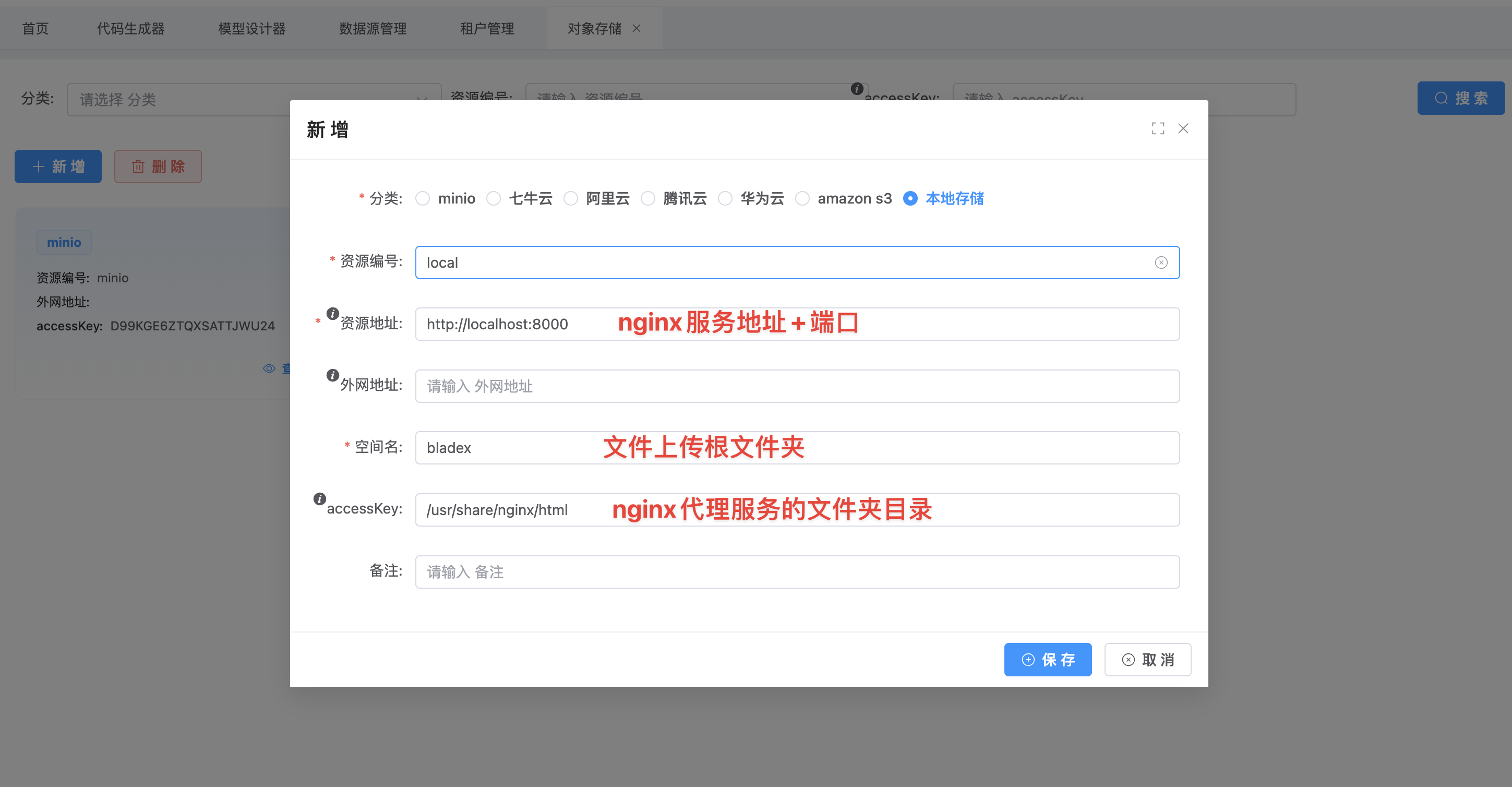Click the eye view icon on minio card
The height and width of the screenshot is (787, 1512).
click(x=269, y=368)
